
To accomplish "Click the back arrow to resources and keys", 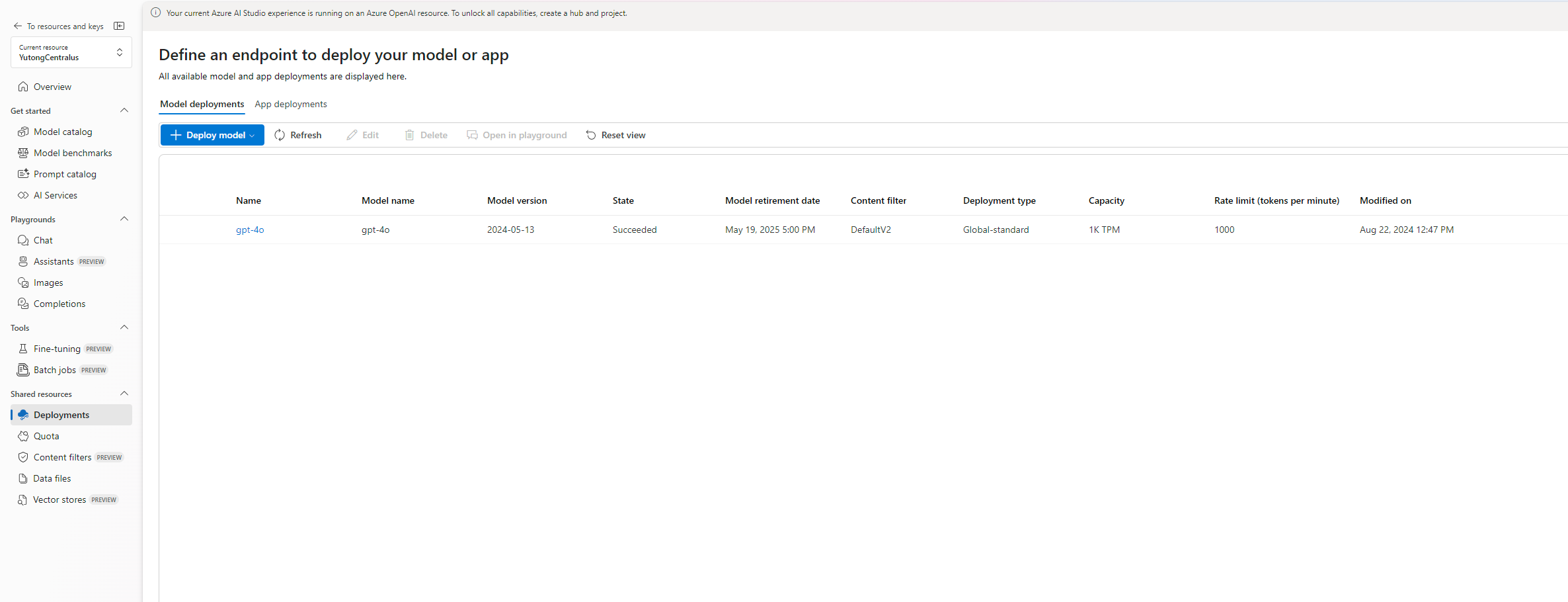I will pos(18,26).
